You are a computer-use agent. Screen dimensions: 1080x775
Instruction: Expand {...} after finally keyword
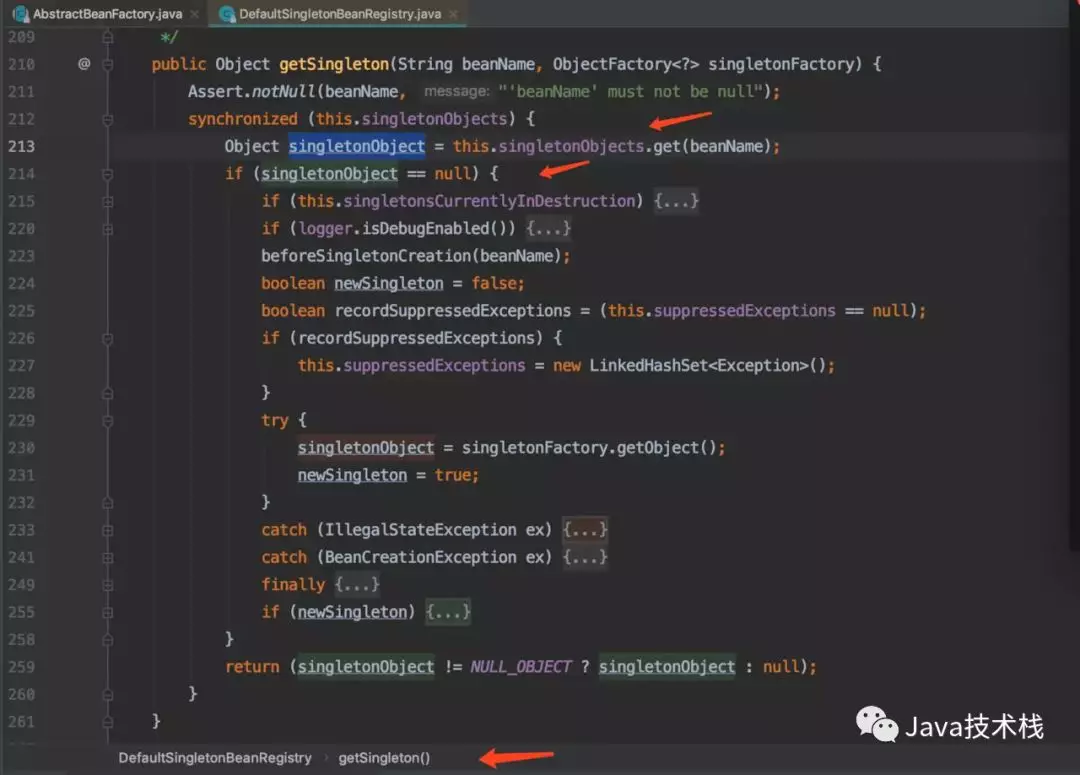[x=357, y=584]
